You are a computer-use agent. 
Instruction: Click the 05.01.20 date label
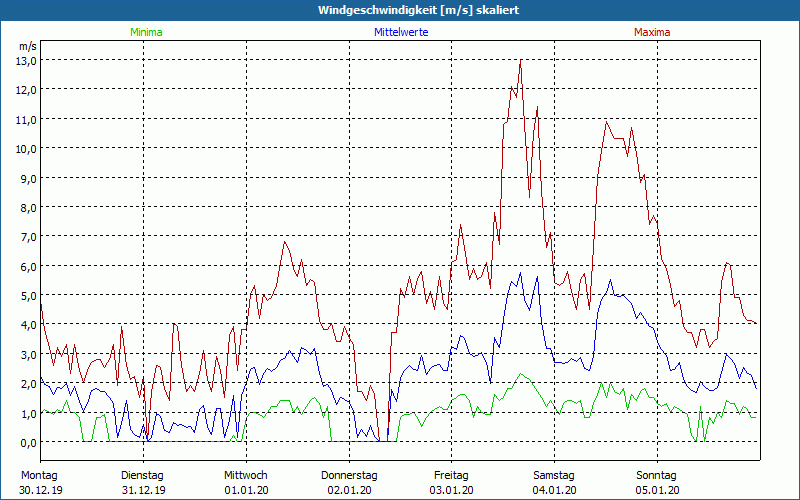657,490
